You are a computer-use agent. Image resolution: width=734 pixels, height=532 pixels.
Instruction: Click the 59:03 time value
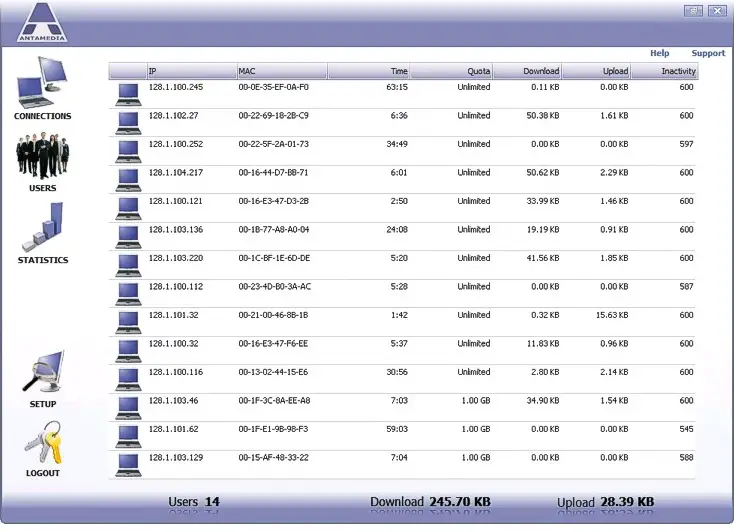click(x=397, y=429)
